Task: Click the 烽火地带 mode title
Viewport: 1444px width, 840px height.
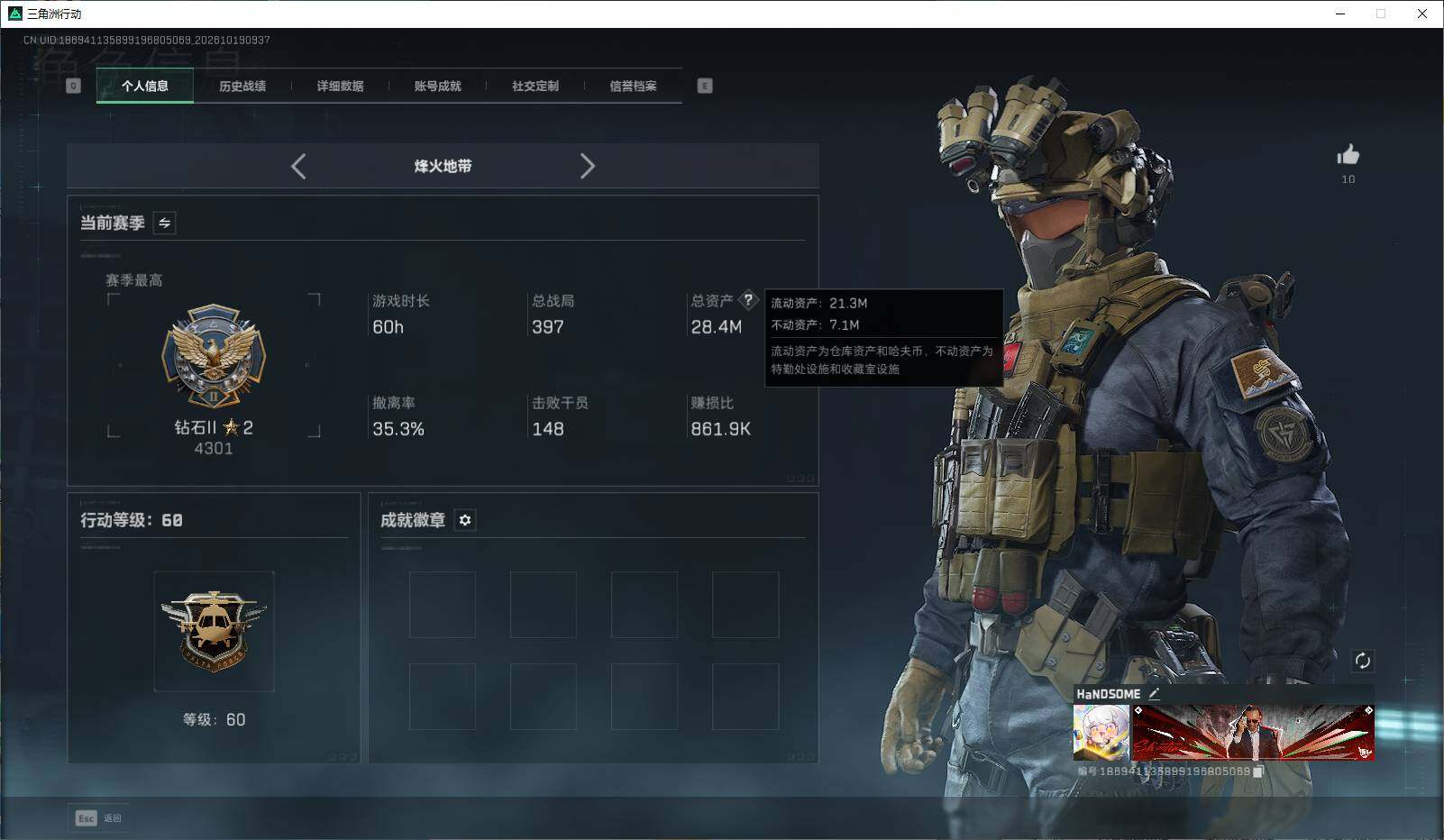Action: click(443, 166)
